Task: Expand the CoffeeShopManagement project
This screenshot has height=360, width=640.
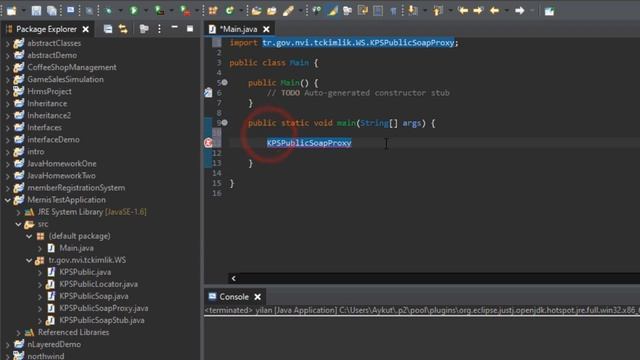Action: (7, 68)
